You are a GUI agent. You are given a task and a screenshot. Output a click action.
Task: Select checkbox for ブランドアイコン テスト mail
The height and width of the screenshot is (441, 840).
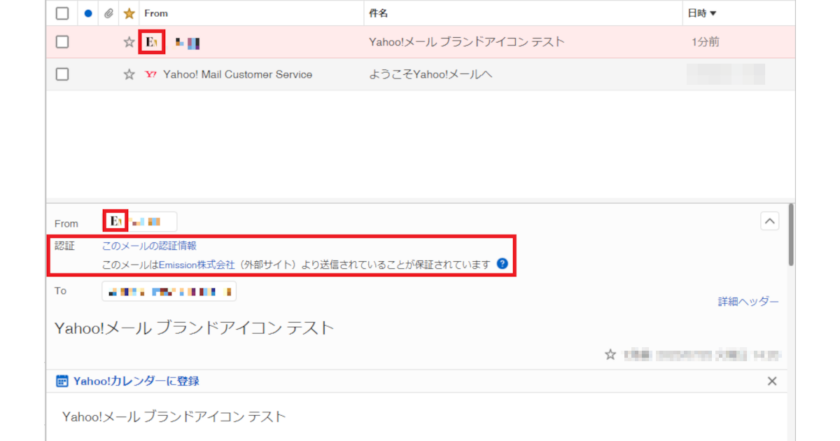(x=62, y=42)
